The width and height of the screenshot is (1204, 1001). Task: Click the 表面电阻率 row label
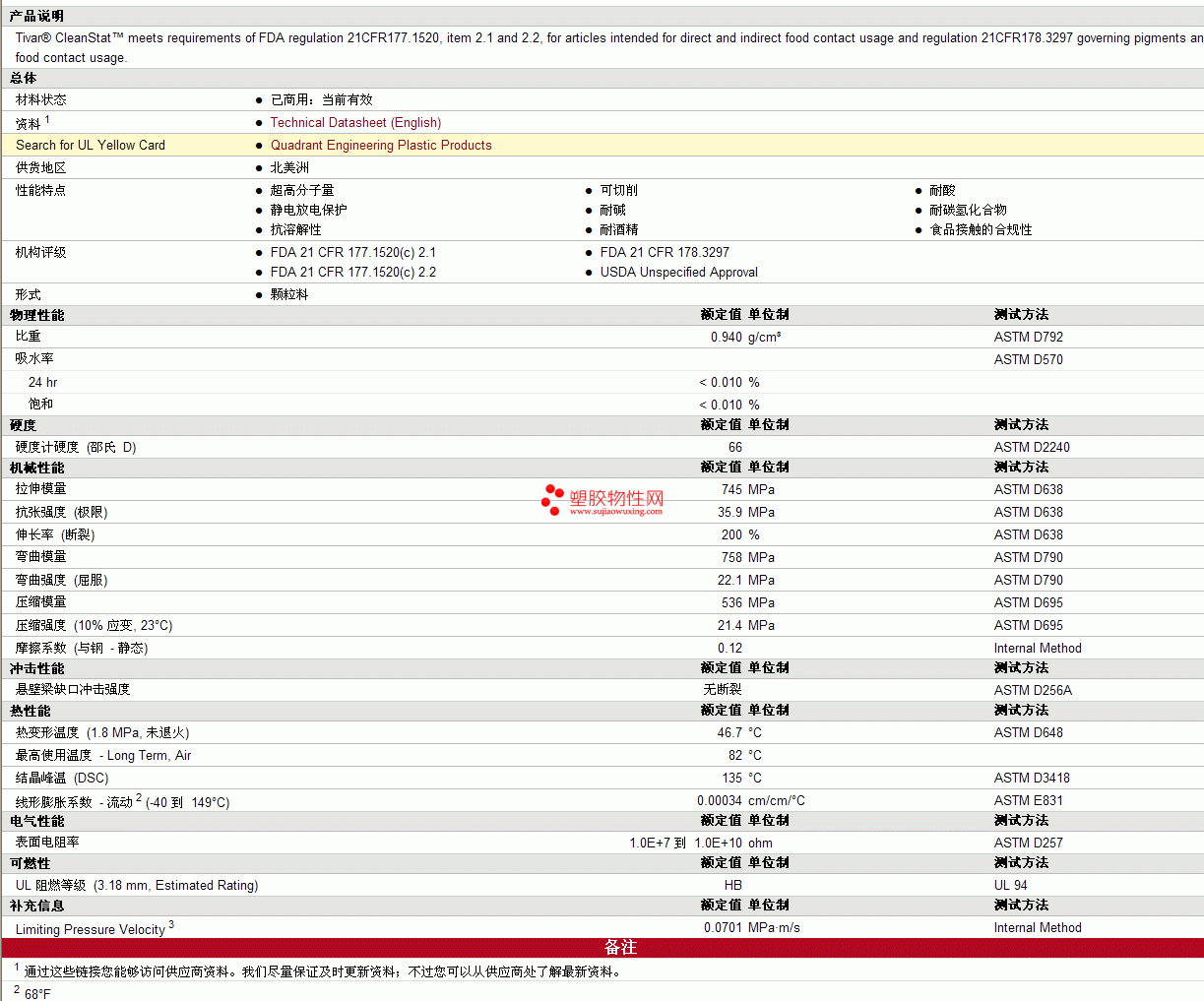(47, 842)
